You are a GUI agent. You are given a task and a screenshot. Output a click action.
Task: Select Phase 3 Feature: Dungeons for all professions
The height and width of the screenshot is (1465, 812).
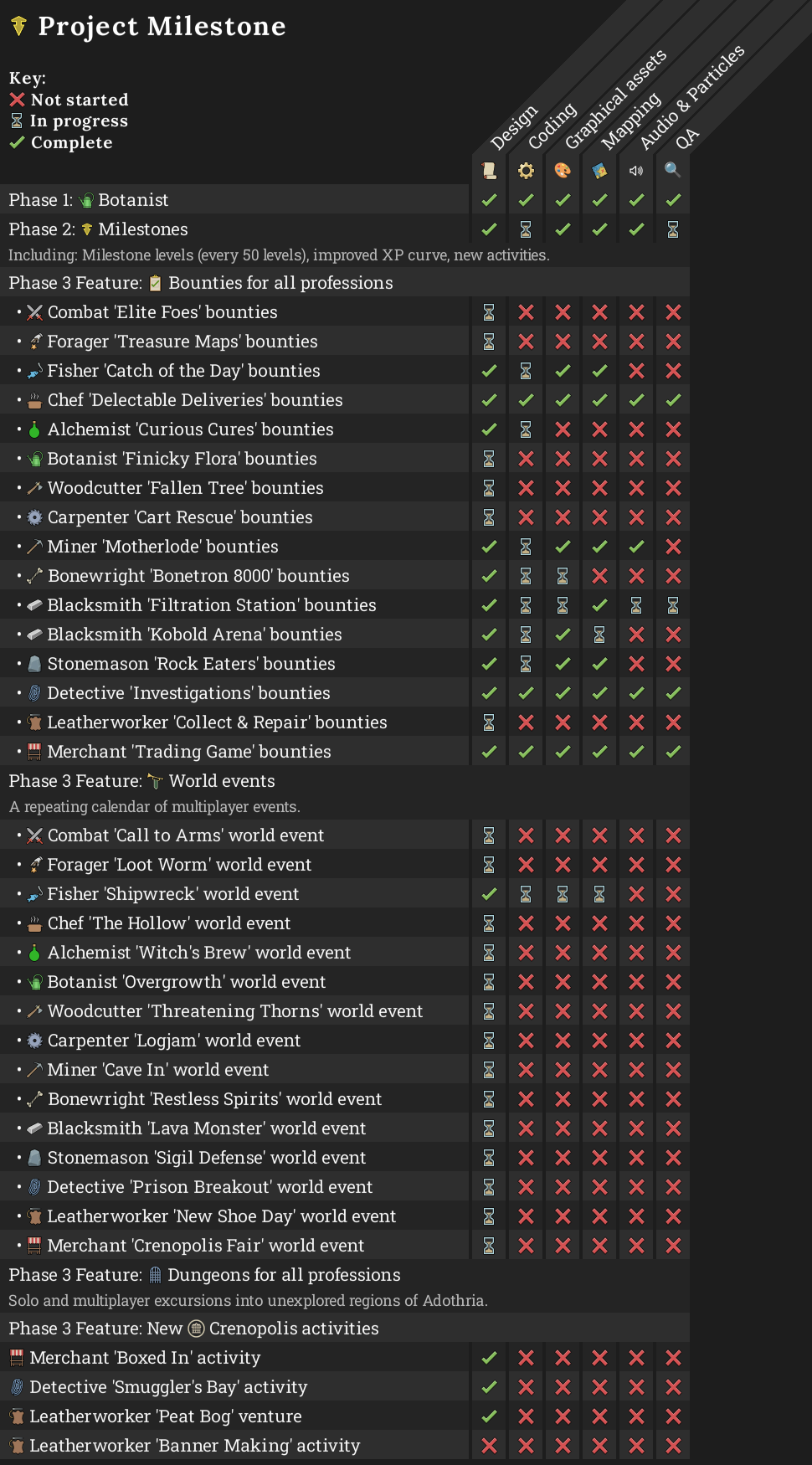[x=205, y=1275]
